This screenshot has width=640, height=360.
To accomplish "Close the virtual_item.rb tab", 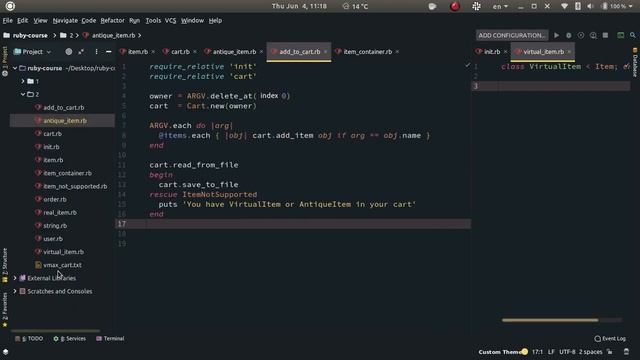I will tap(569, 52).
